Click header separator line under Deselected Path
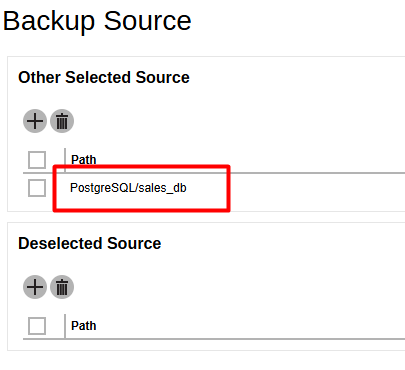 214,339
